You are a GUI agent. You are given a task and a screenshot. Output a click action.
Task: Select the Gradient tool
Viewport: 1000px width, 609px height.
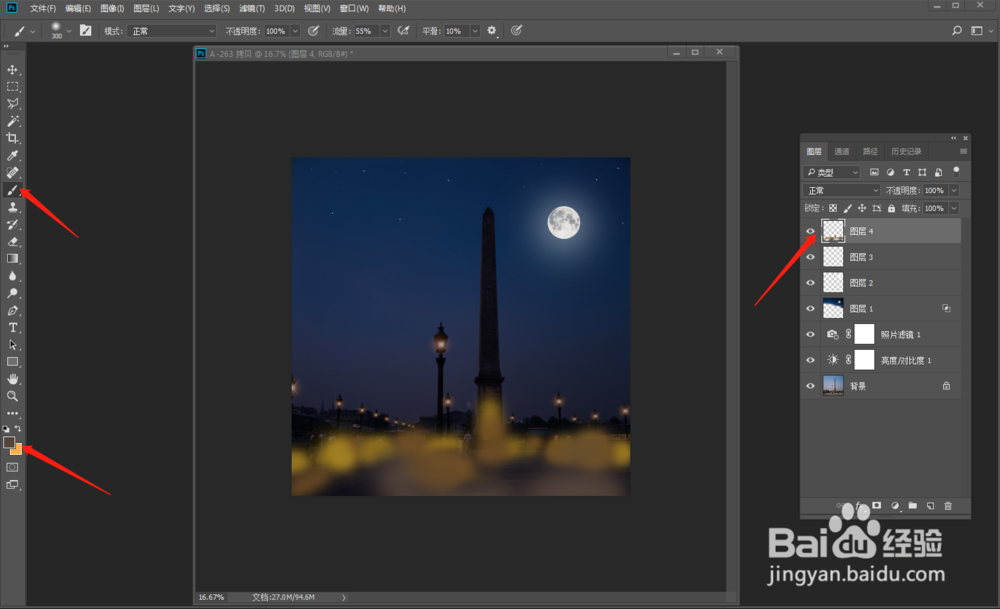[x=12, y=259]
